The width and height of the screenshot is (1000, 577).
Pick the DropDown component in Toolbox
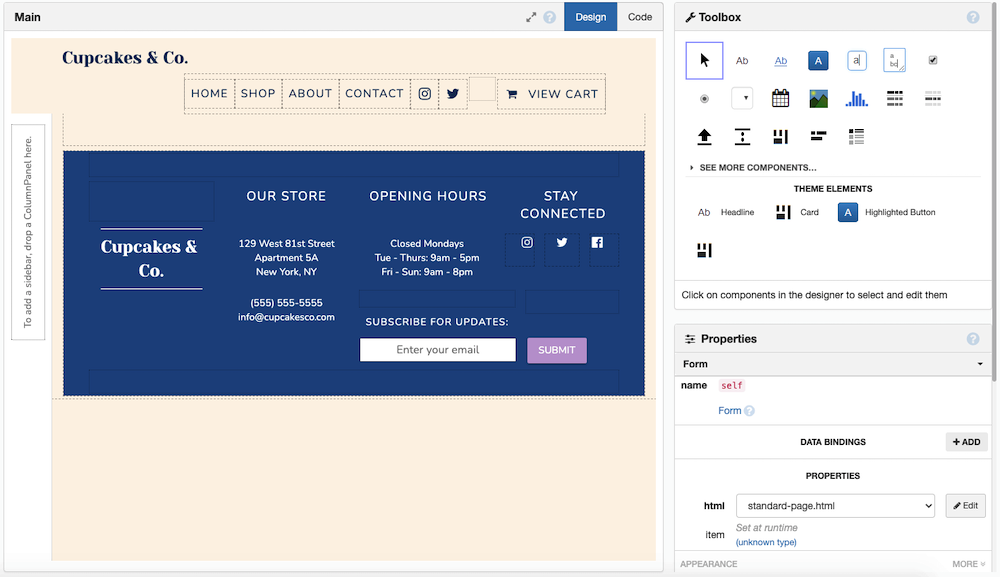(x=742, y=98)
